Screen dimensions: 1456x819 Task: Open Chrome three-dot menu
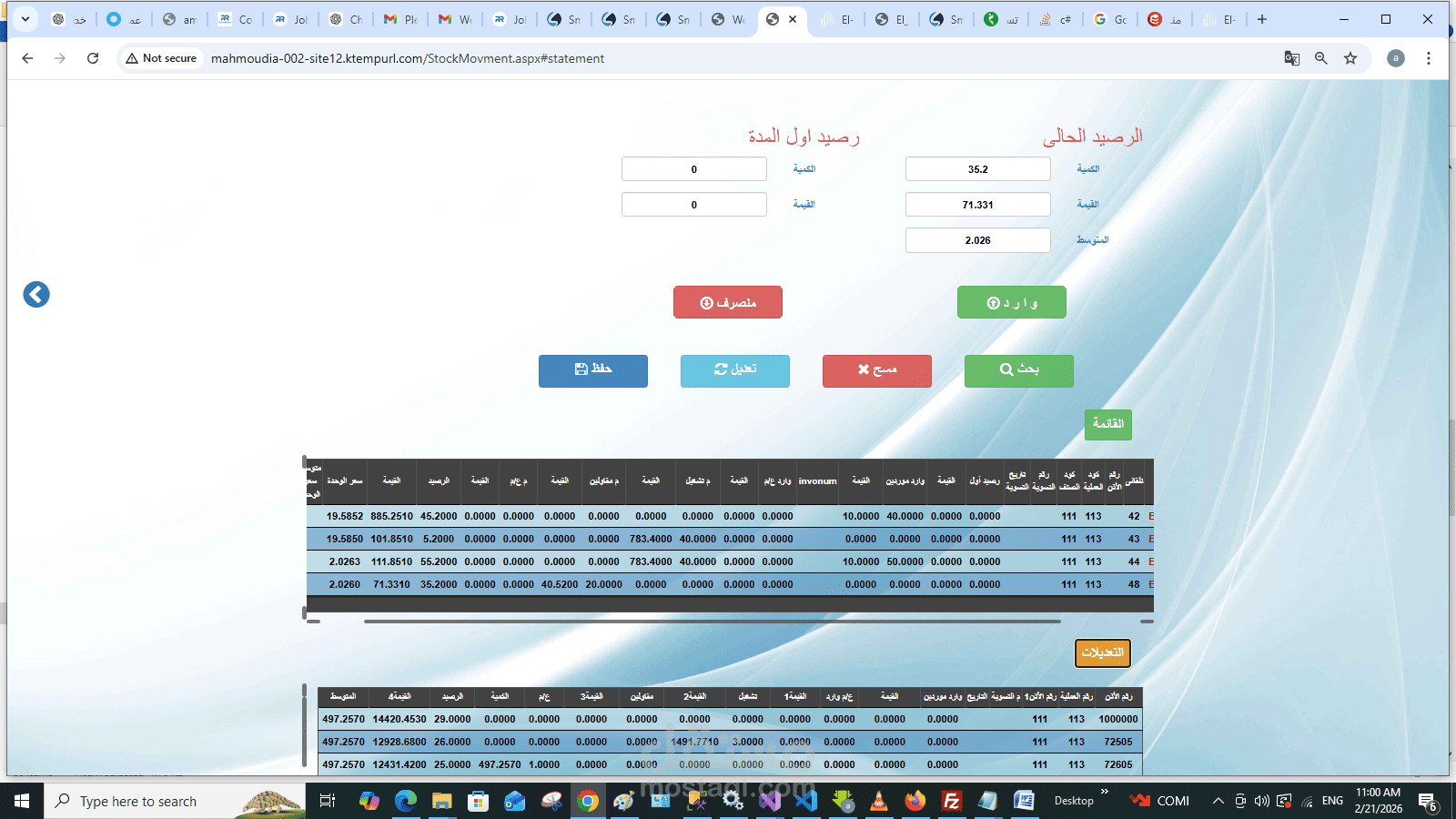[x=1429, y=58]
